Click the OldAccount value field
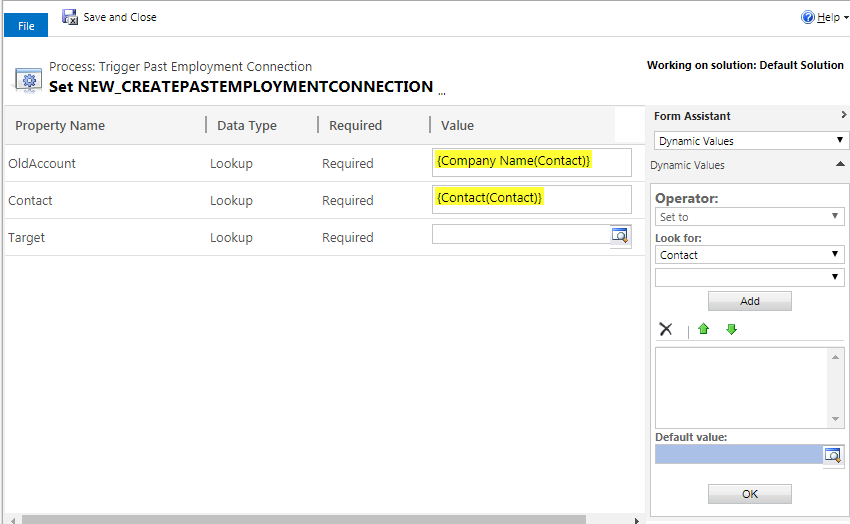850x524 pixels. click(x=532, y=162)
